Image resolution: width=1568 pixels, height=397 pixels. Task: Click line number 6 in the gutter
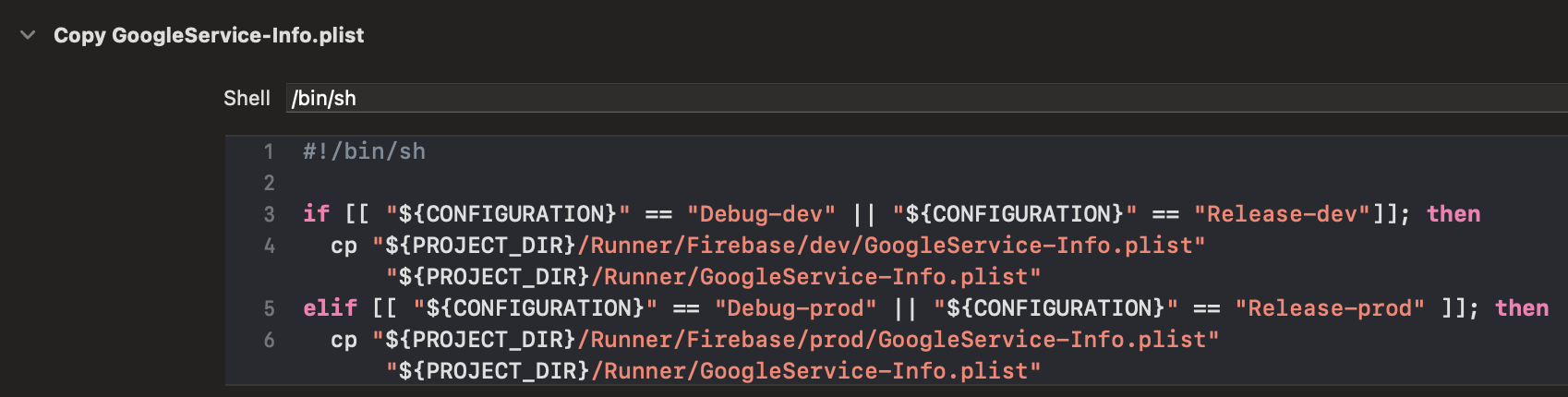click(x=269, y=340)
